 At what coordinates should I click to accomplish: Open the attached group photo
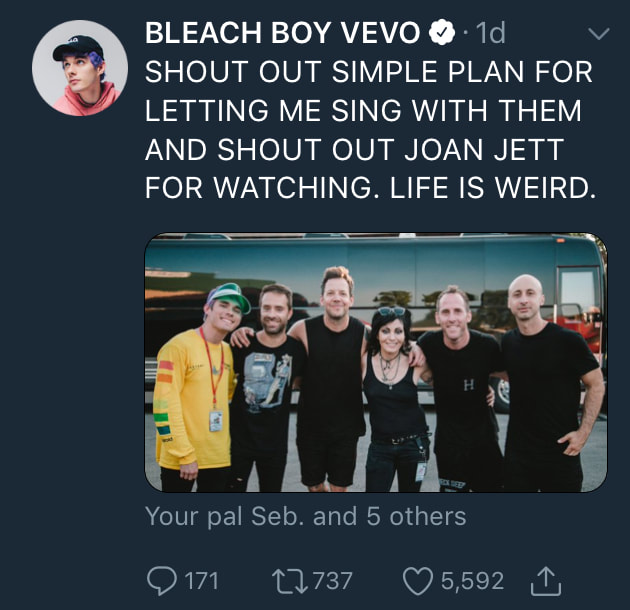tap(376, 362)
